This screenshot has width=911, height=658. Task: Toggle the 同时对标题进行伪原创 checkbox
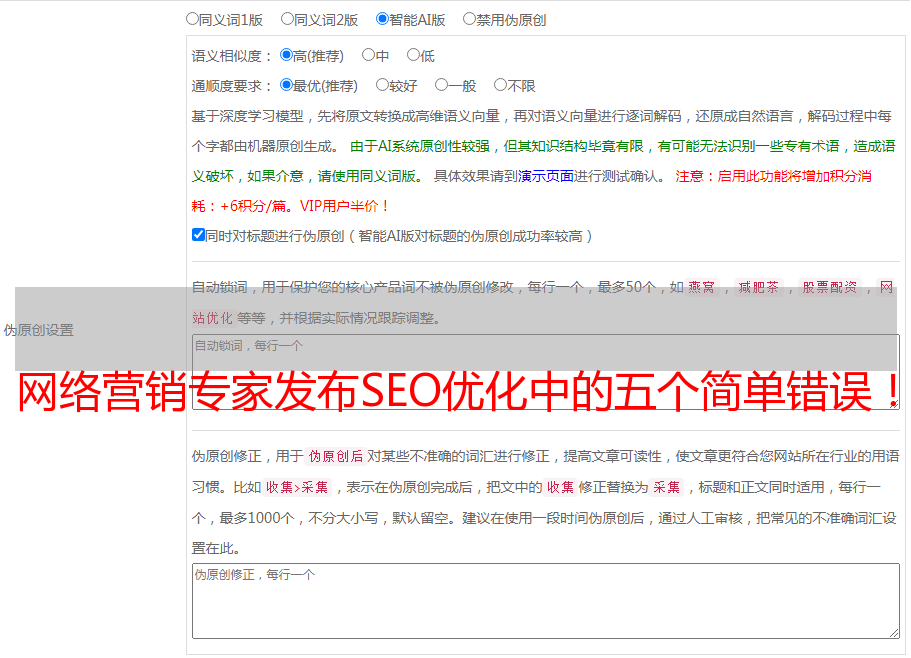[198, 235]
